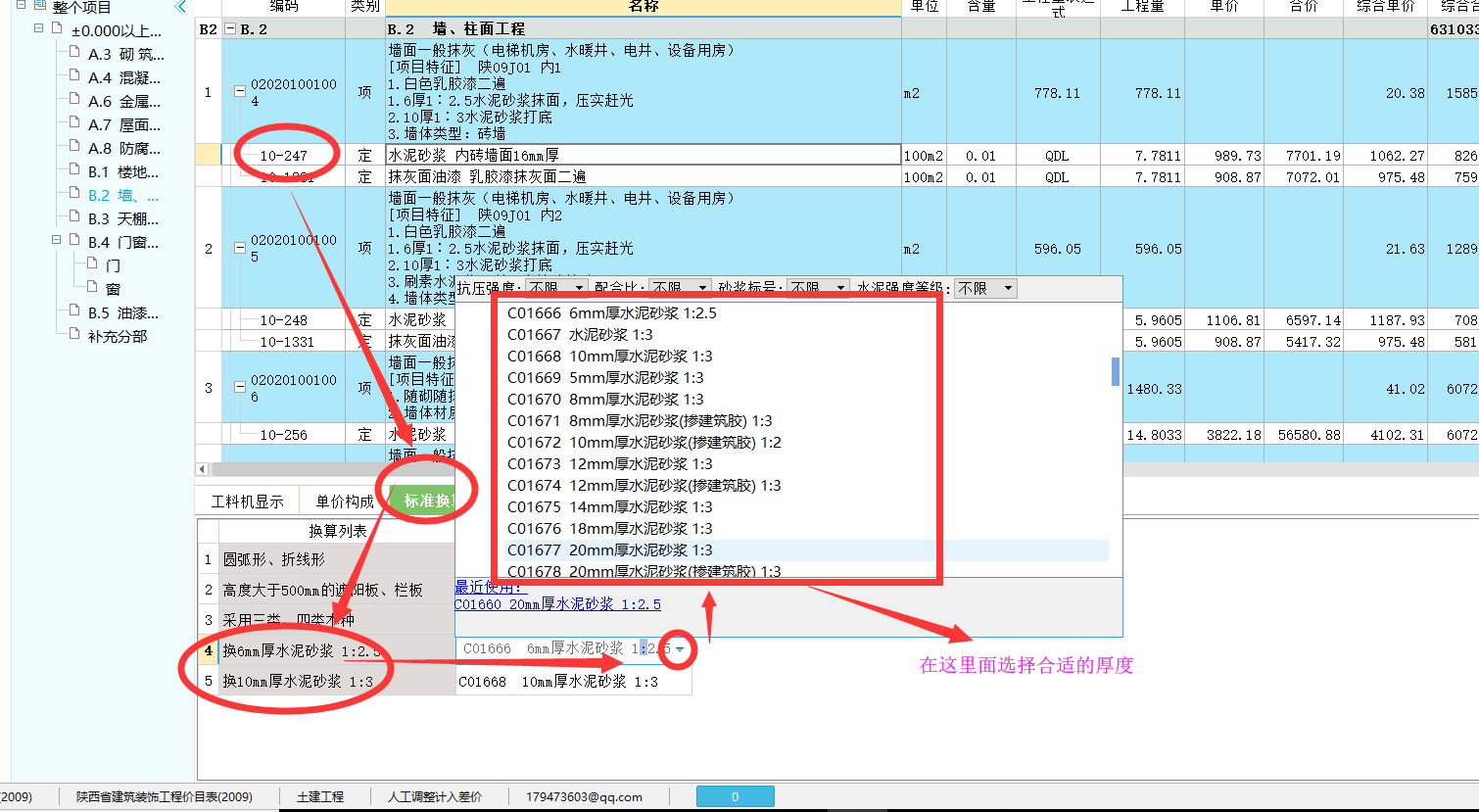The image size is (1479, 812).
Task: Click cell 抹灰面油漆 乳胶漆抹灰面二遍
Action: (643, 177)
